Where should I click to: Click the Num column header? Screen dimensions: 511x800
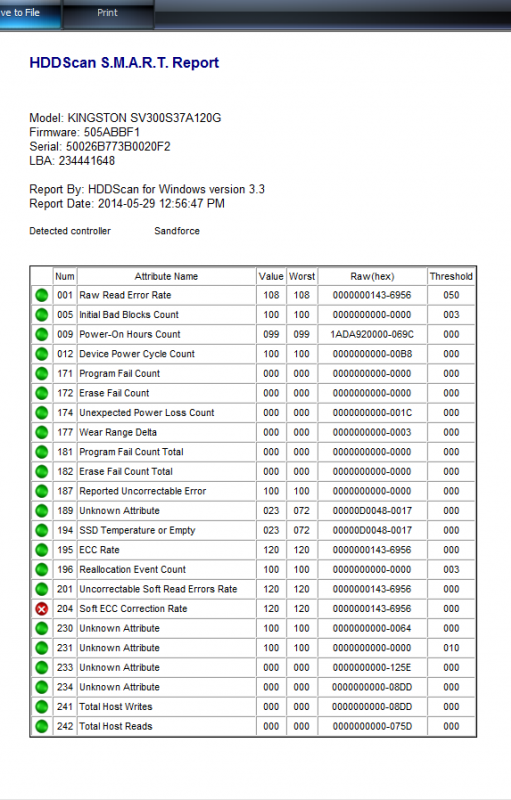(65, 276)
